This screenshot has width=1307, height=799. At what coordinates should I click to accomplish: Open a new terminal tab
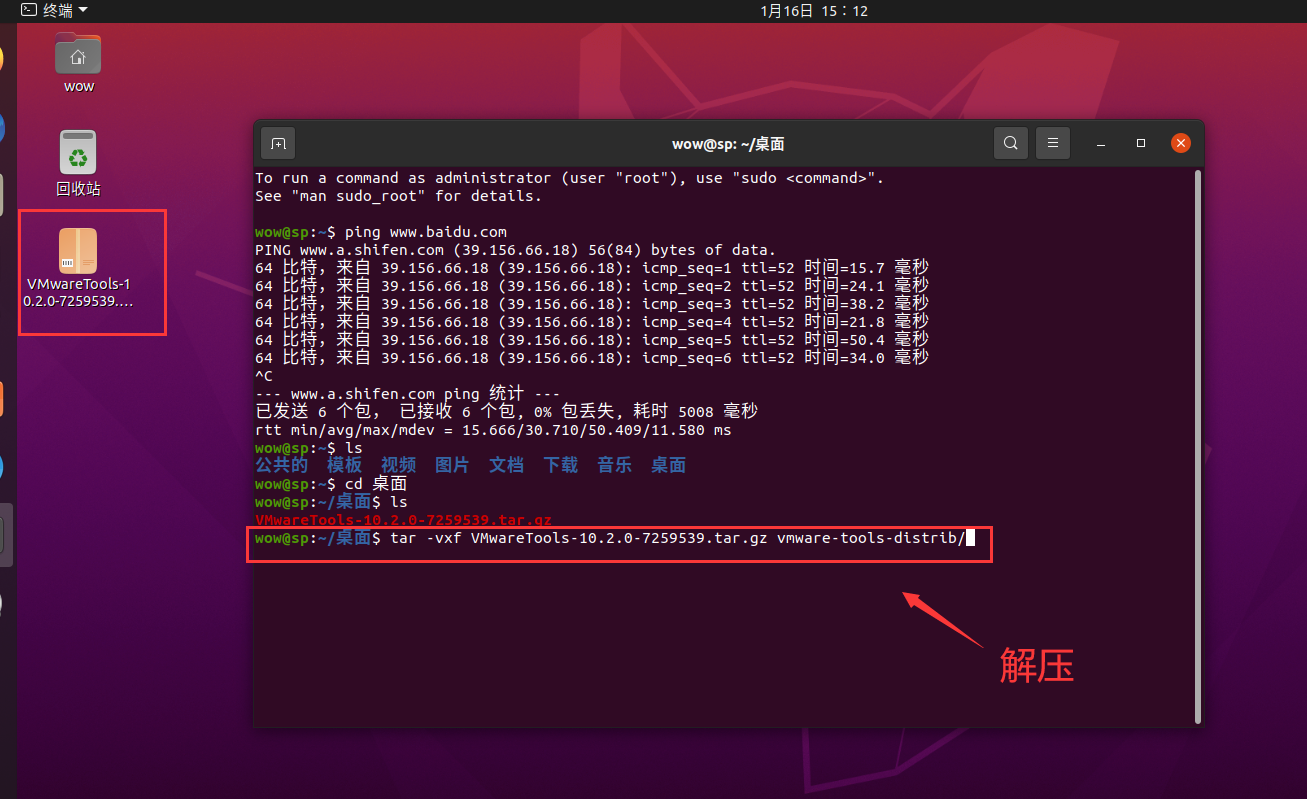(278, 144)
